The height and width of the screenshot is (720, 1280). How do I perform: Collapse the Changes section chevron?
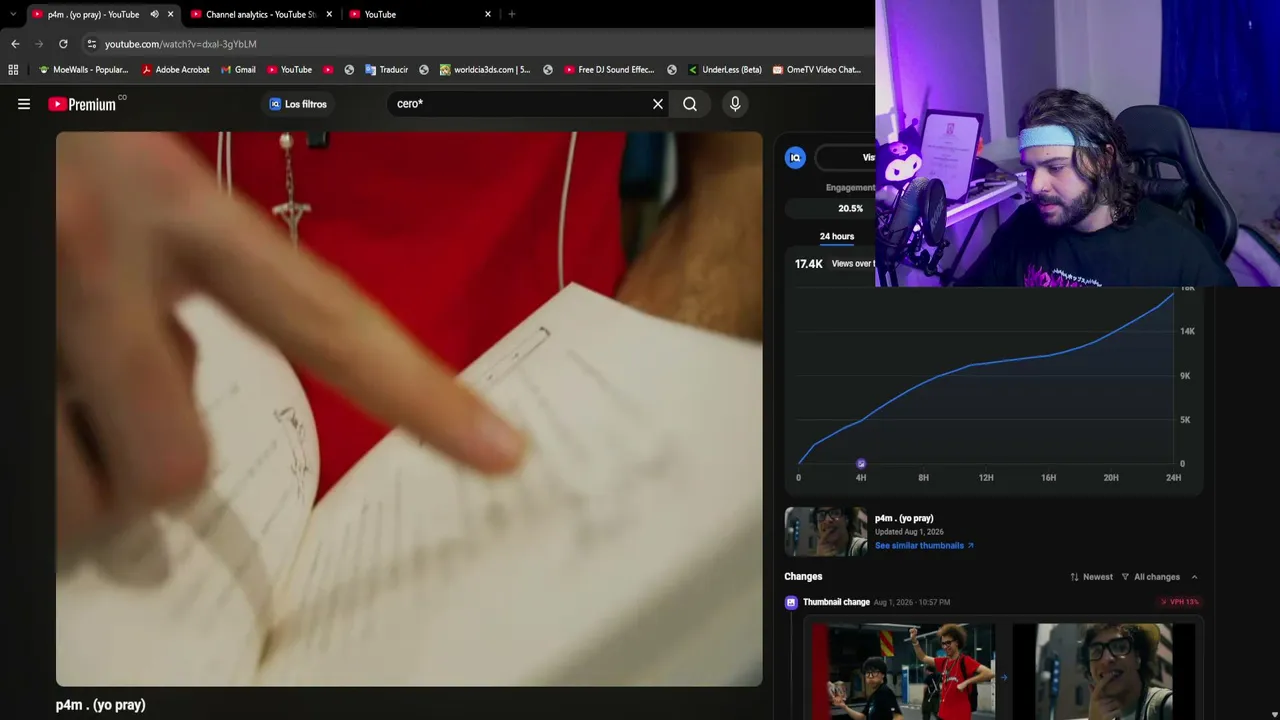1194,577
